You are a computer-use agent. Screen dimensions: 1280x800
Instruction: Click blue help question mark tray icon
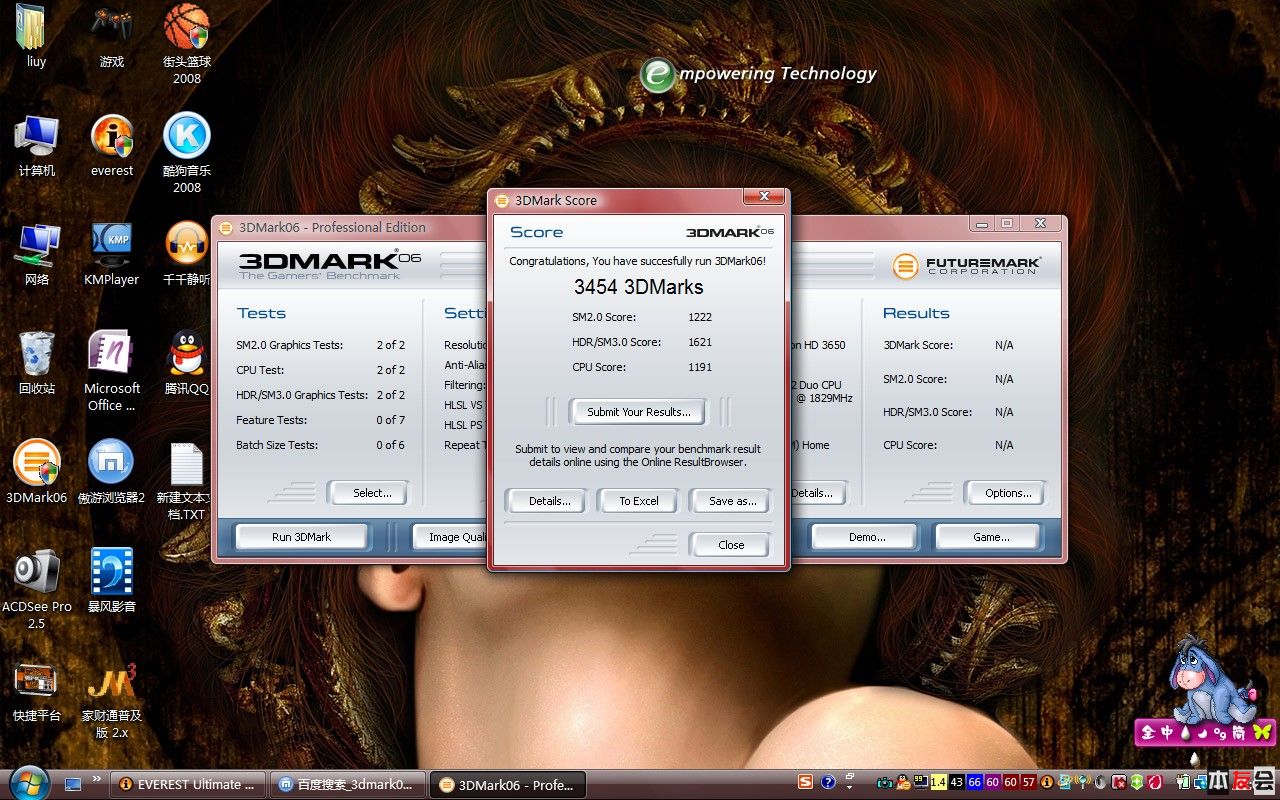click(828, 782)
